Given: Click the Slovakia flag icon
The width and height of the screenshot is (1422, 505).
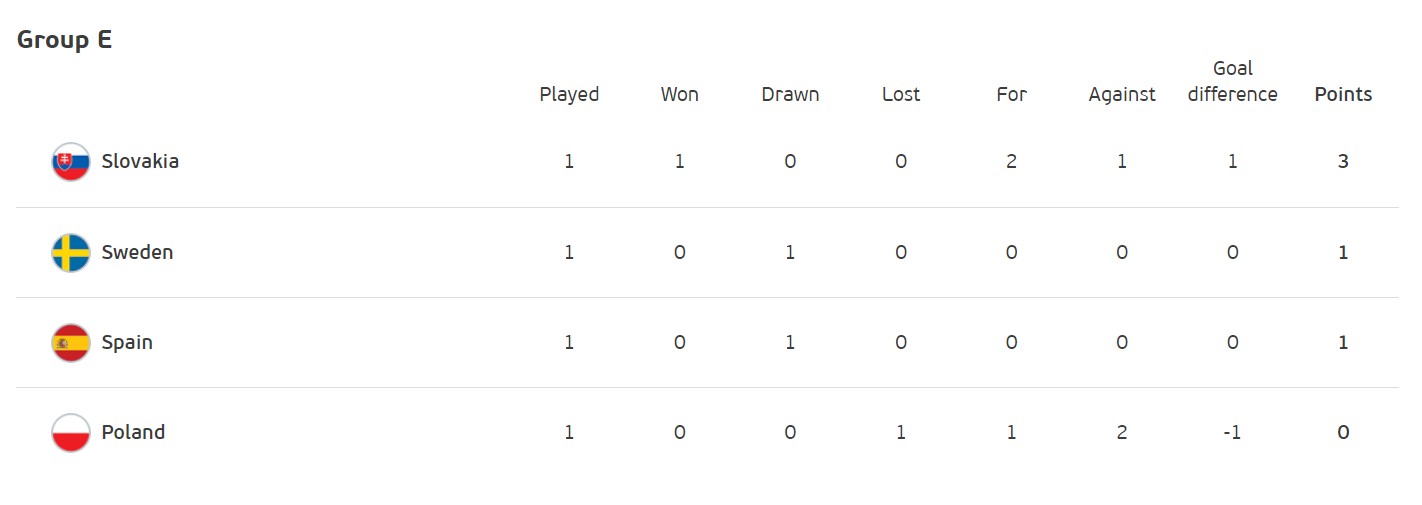Looking at the screenshot, I should [x=71, y=162].
